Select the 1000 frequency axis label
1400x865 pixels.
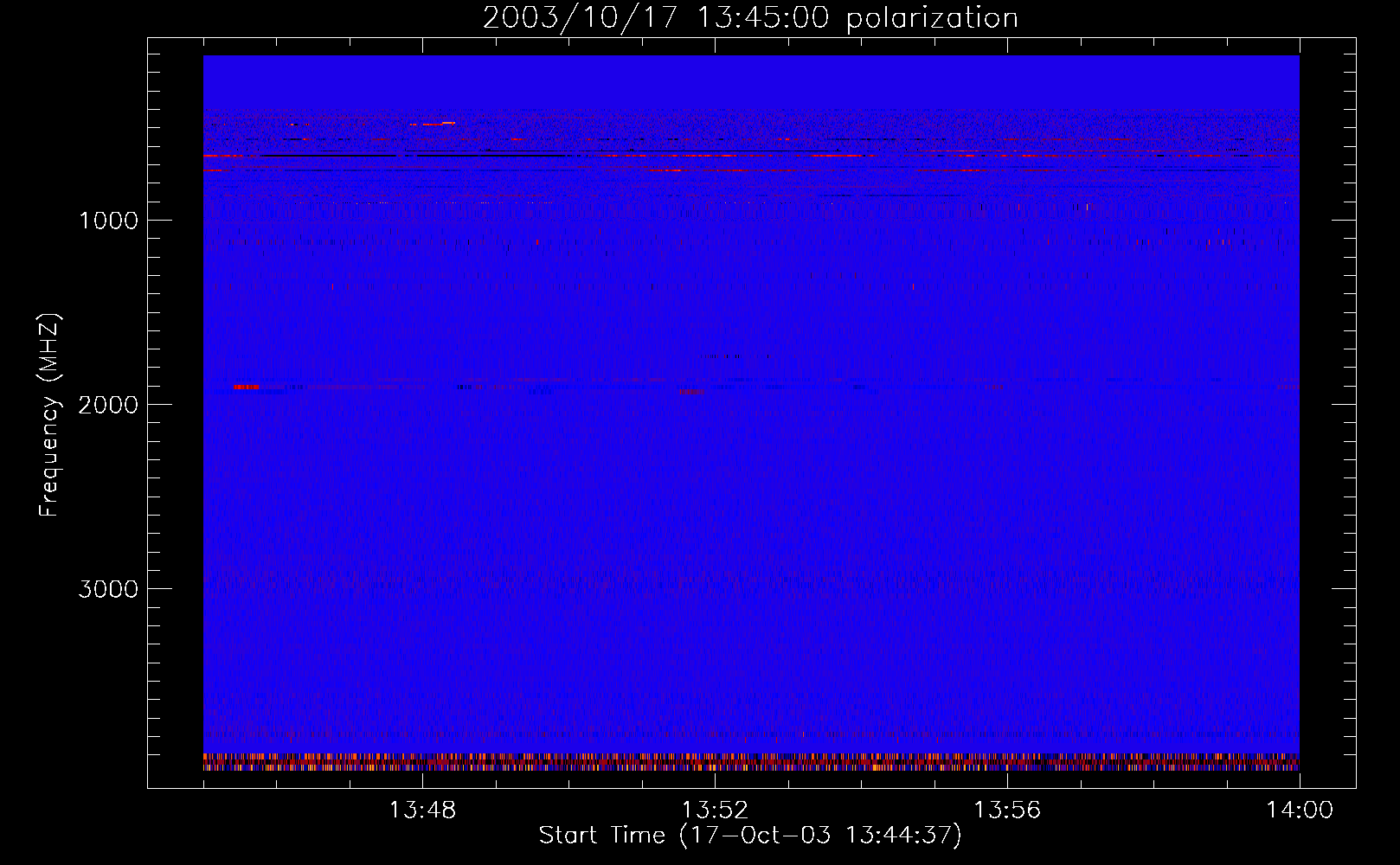click(108, 221)
